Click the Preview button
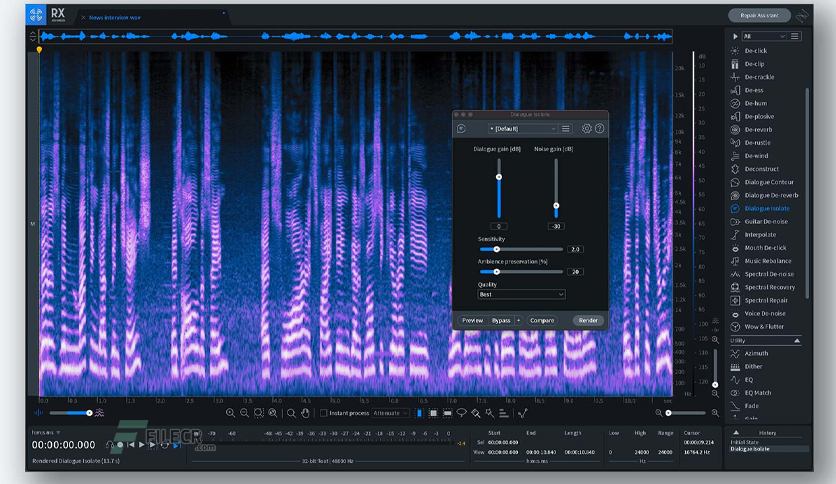The image size is (836, 484). click(472, 320)
